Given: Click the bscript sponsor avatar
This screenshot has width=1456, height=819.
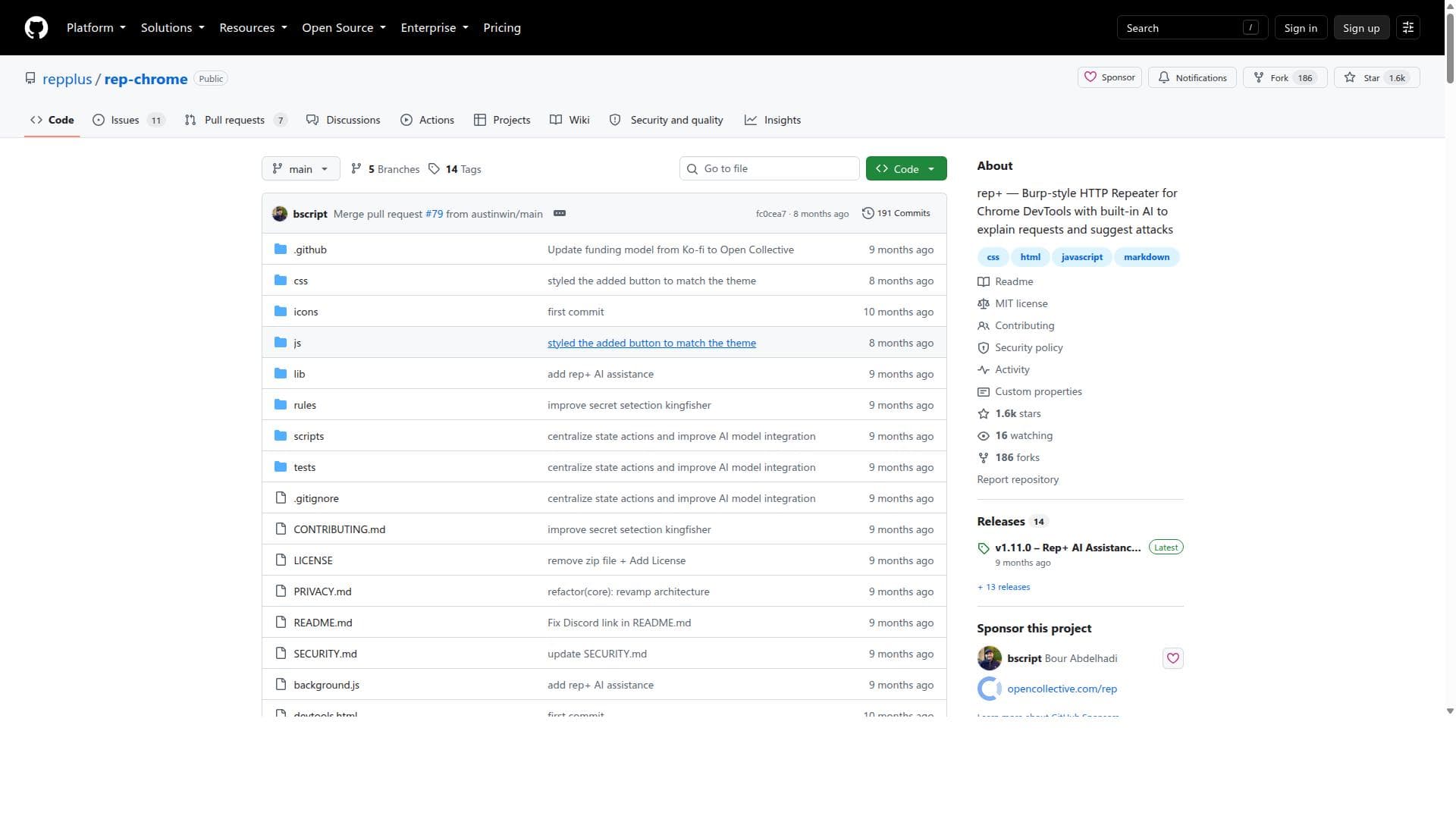Looking at the screenshot, I should (x=990, y=658).
